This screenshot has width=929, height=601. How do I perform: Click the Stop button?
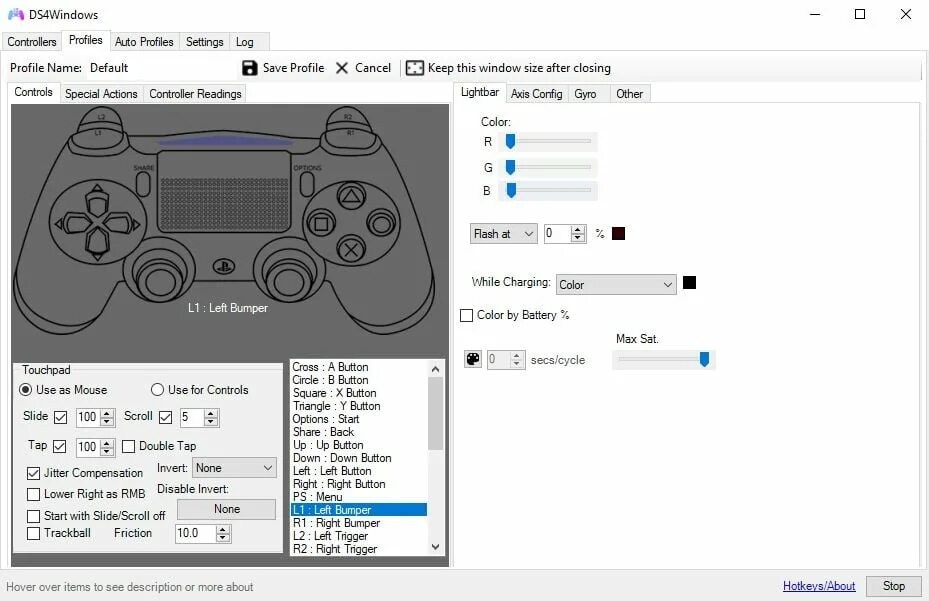click(x=893, y=586)
